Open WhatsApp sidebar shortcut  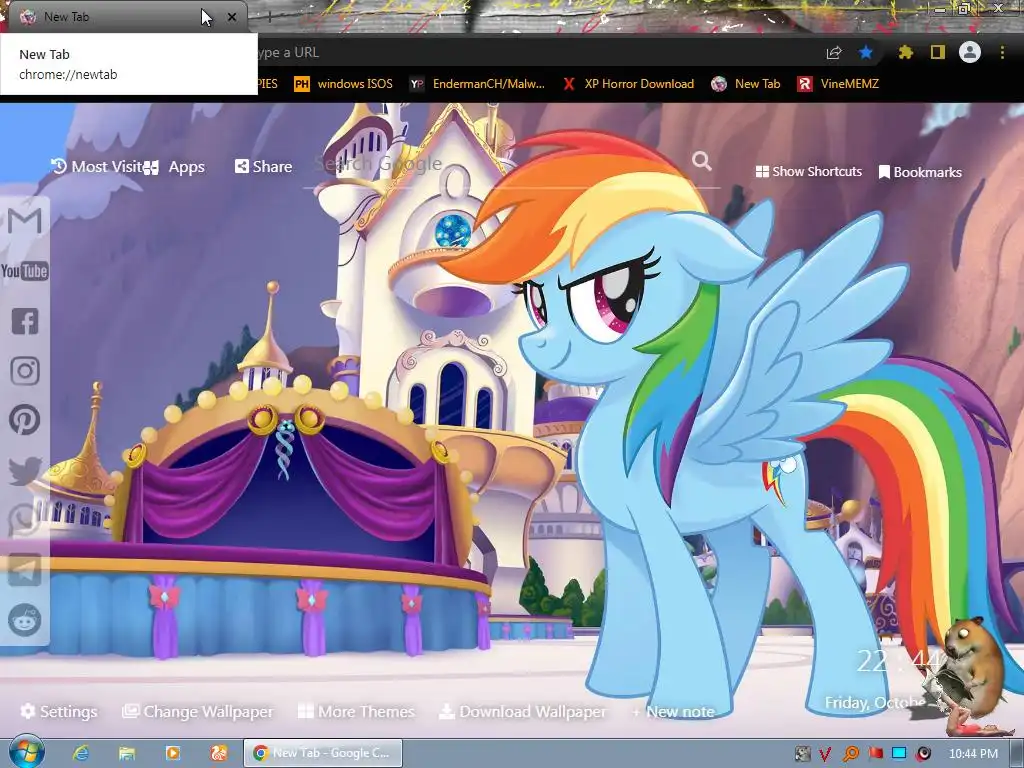[25, 520]
